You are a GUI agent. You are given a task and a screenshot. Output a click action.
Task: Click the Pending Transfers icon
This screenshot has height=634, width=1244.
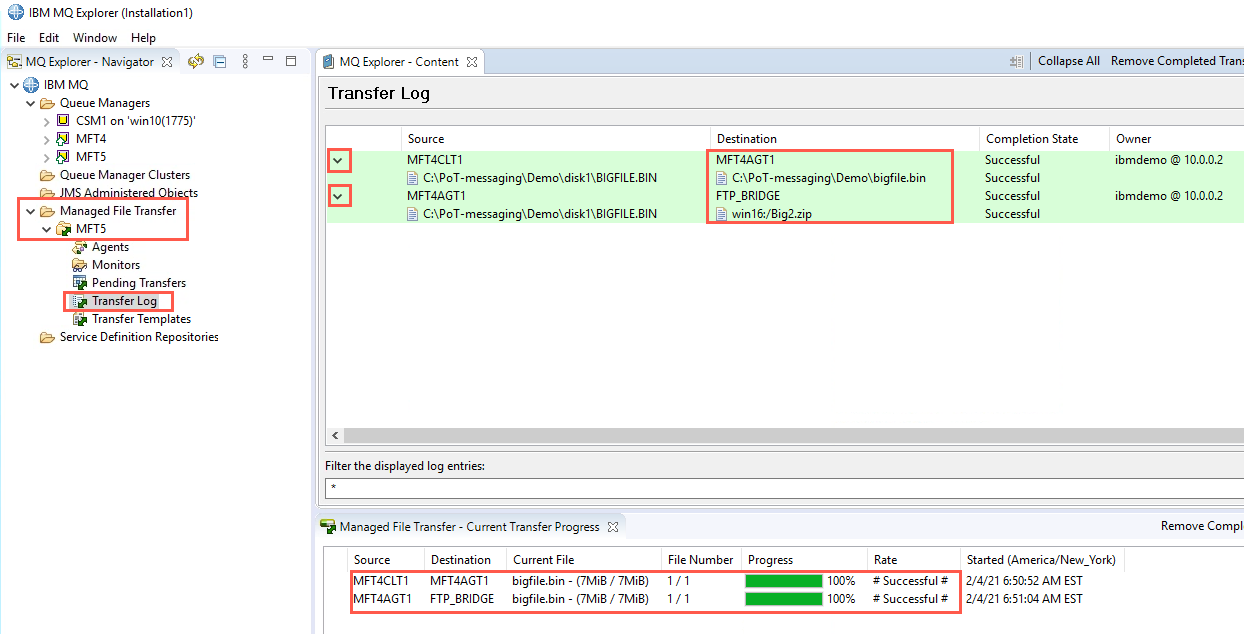point(80,283)
